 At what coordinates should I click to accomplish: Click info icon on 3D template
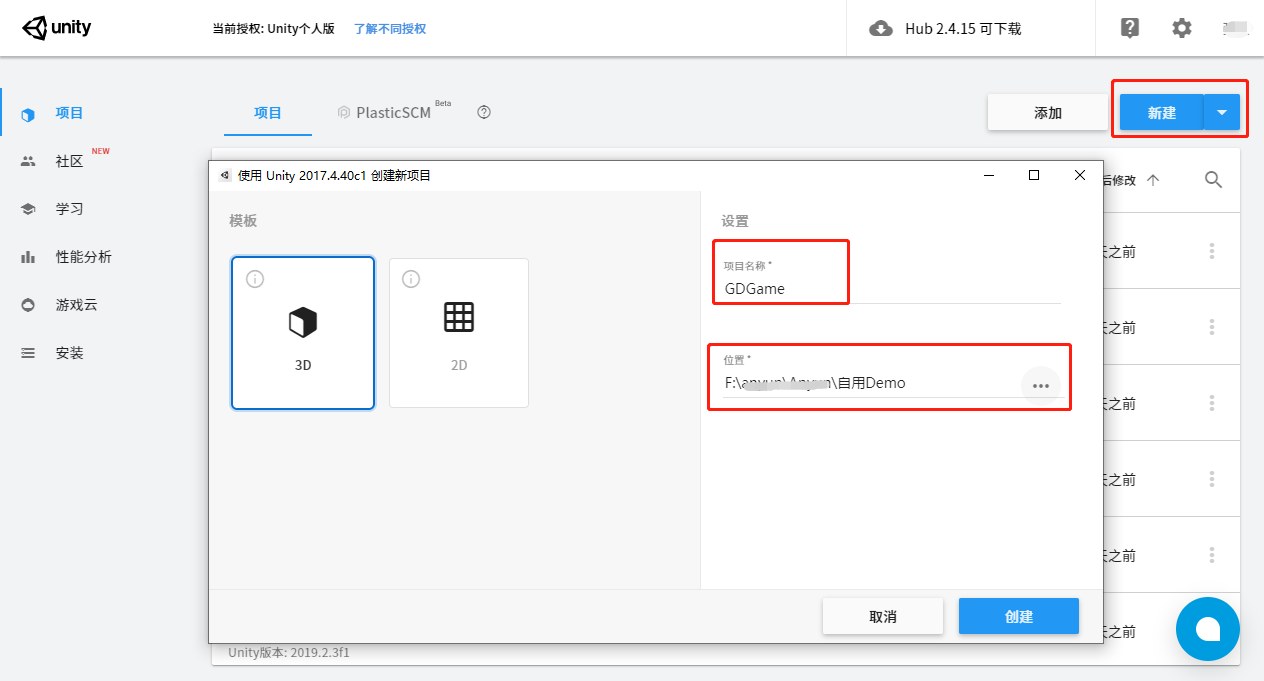click(x=254, y=279)
